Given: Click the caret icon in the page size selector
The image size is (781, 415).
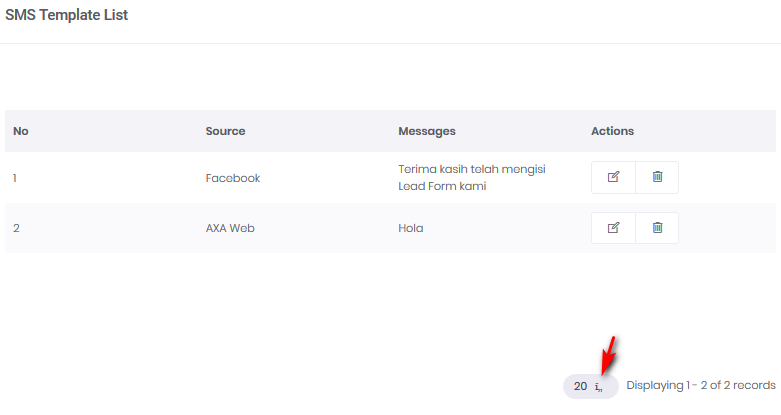Looking at the screenshot, I should coord(599,386).
